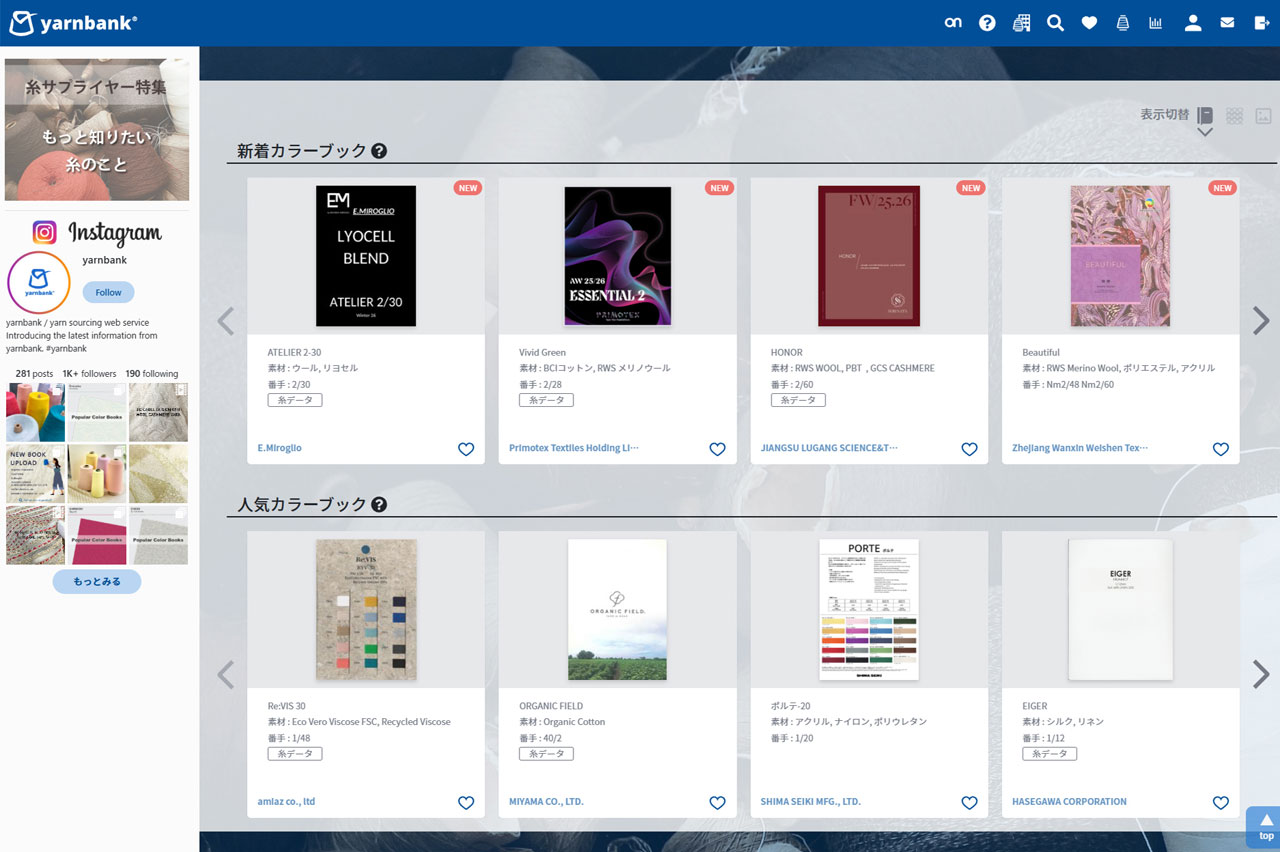Click the '190 following' Instagram stat
This screenshot has width=1280, height=852.
[152, 373]
